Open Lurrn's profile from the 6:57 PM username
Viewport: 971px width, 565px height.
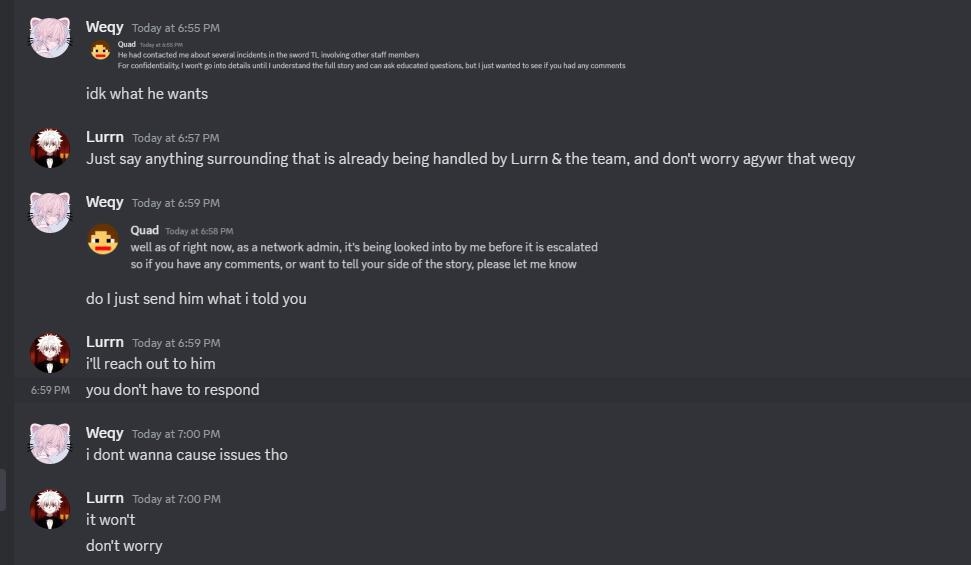(105, 137)
